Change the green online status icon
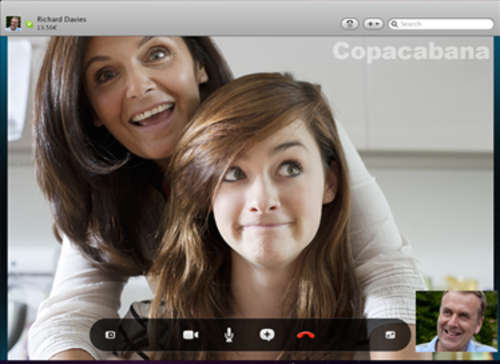Viewport: 500px width, 364px height. [29, 24]
